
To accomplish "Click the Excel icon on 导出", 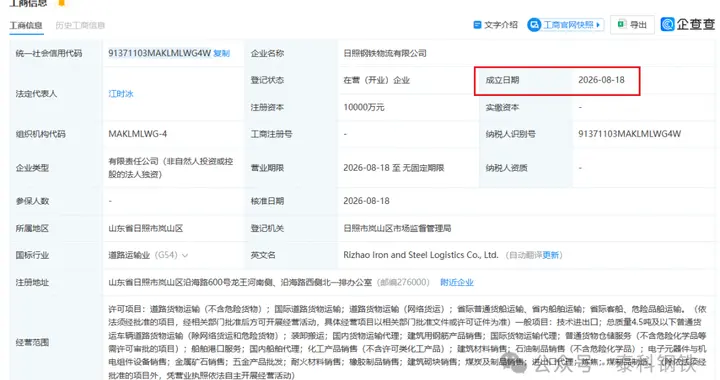I will (x=622, y=24).
